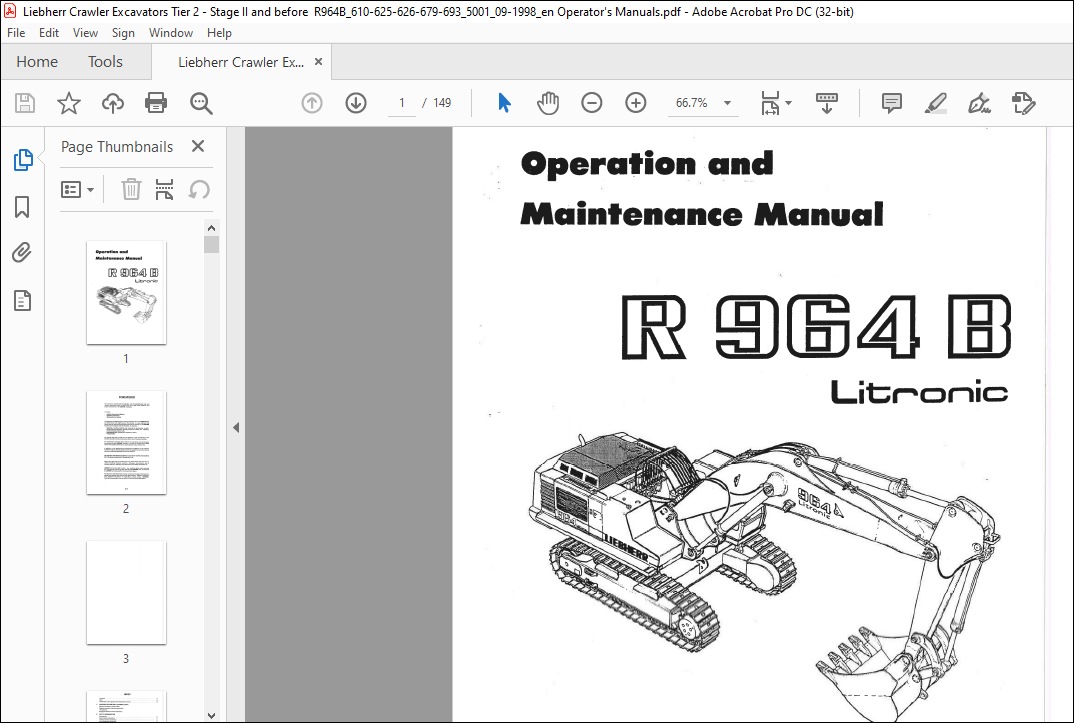Viewport: 1074px width, 723px height.
Task: Click the 149 total pages label
Action: [442, 103]
